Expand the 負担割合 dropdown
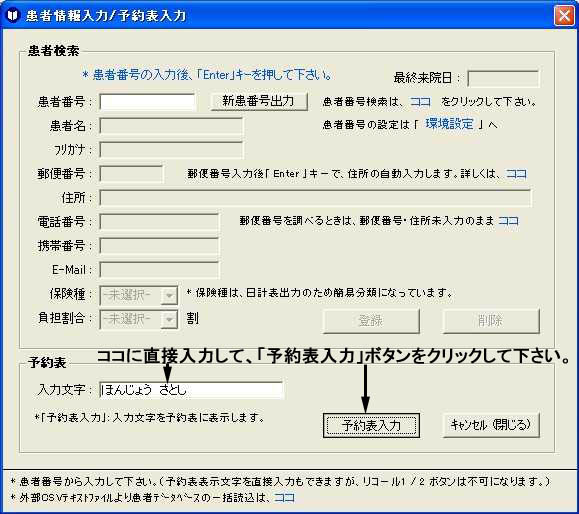 coord(169,319)
